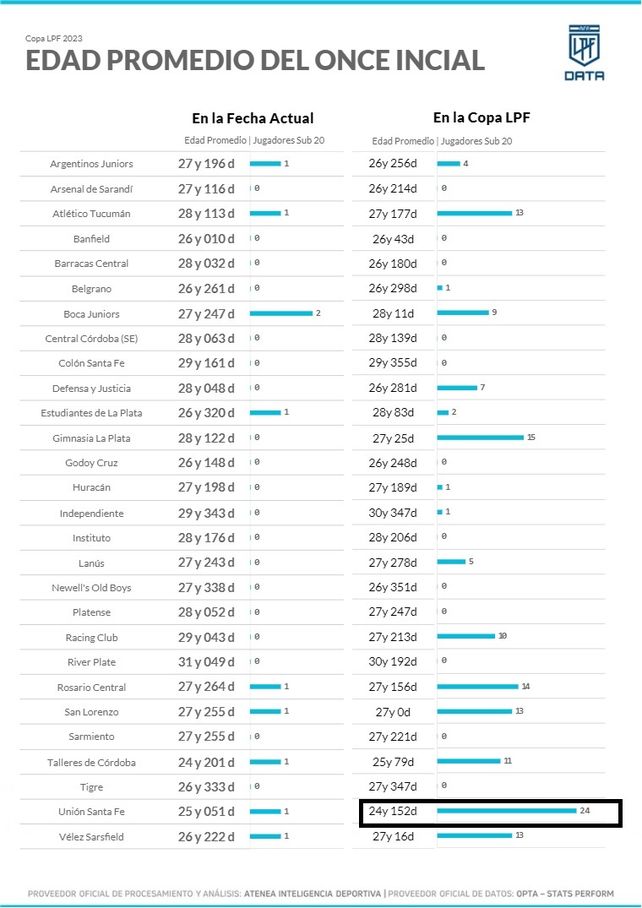Click the 'Copa LPF 2023' subtitle text

click(54, 38)
